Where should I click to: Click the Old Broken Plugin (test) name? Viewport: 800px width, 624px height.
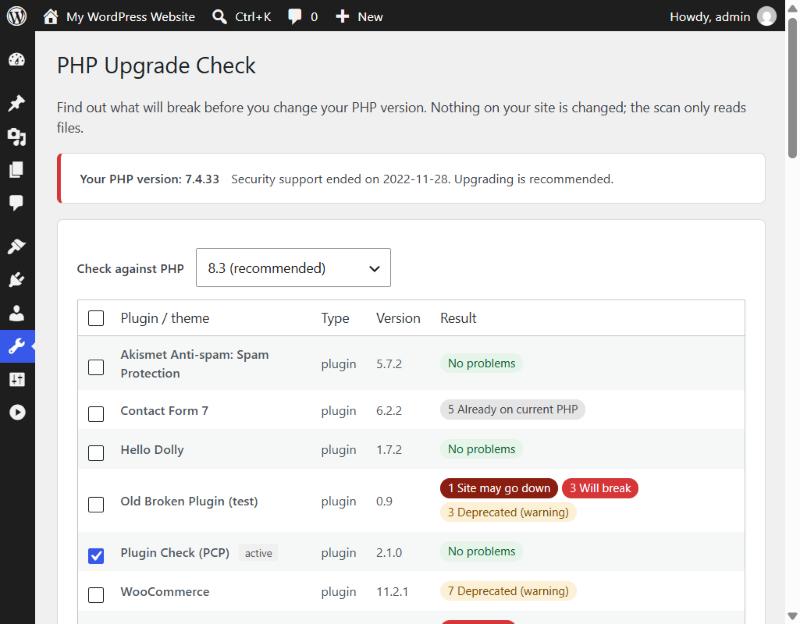click(189, 502)
